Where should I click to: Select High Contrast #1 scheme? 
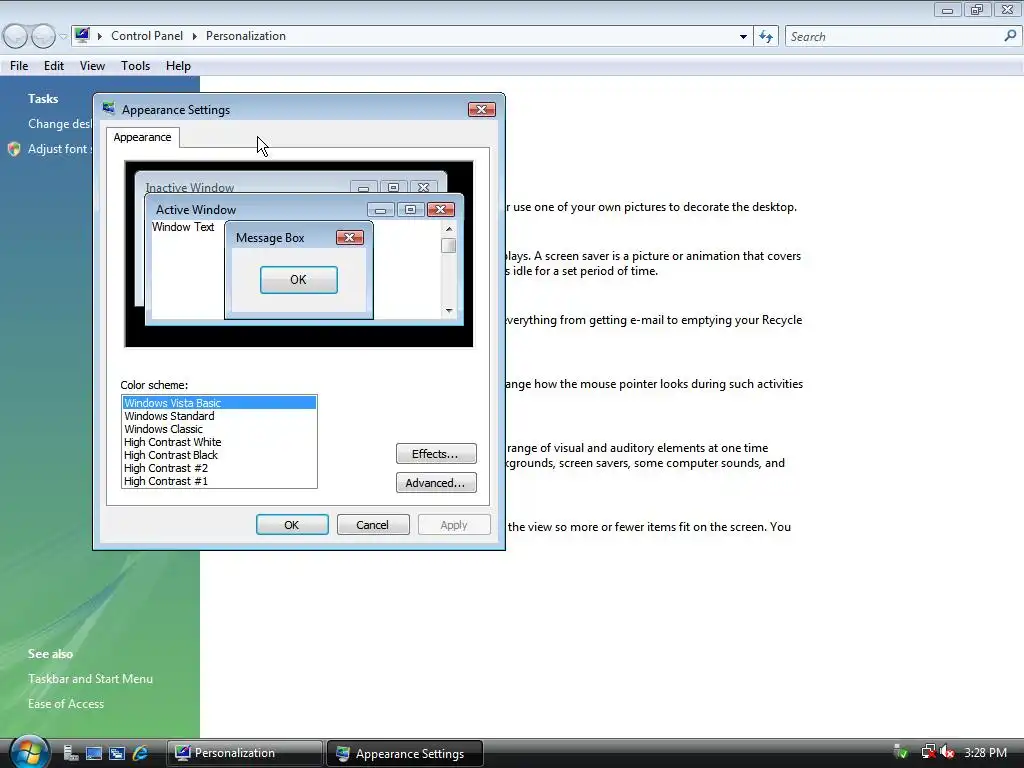coord(219,481)
